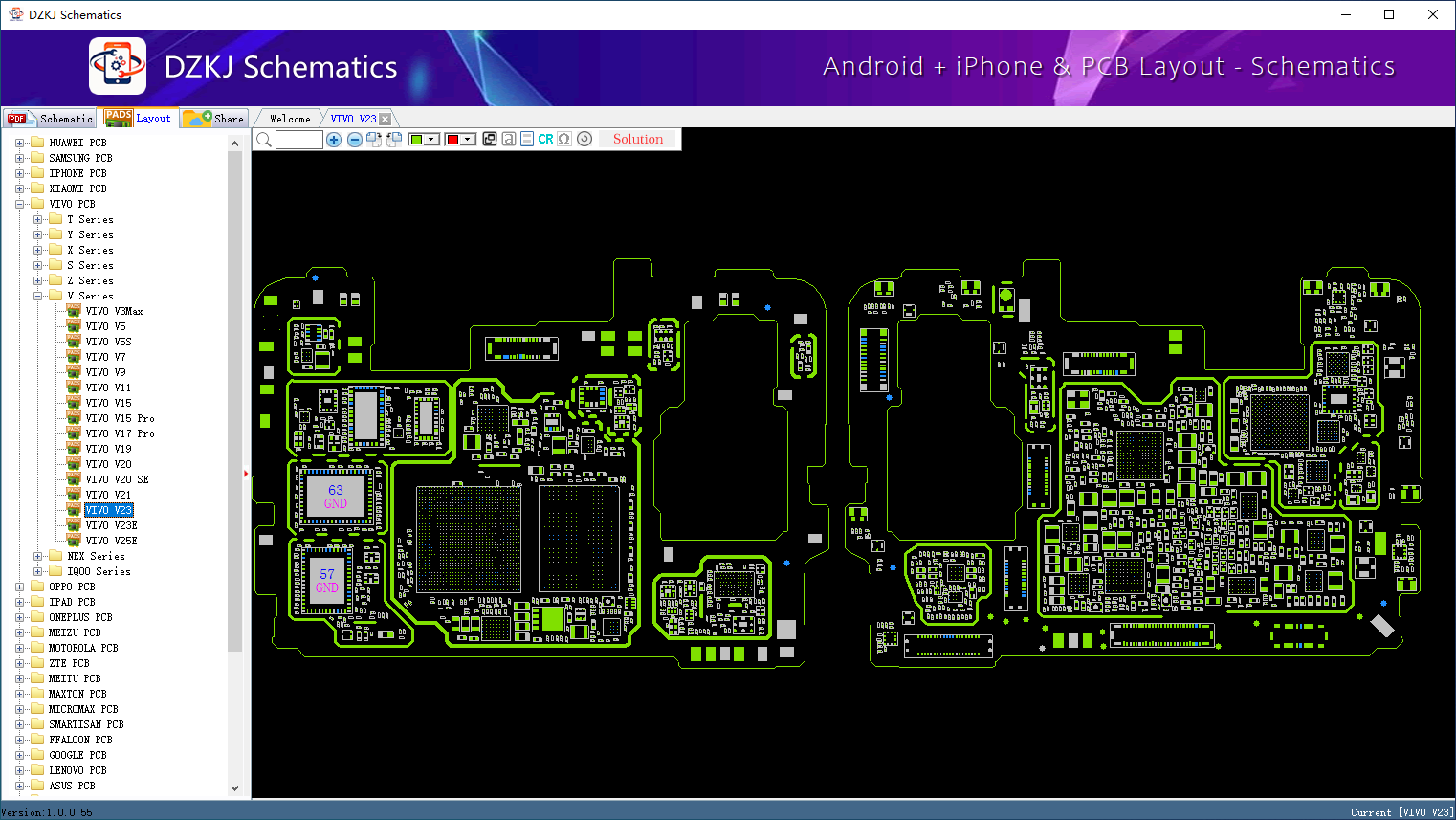
Task: Click the circular reset-view arrow icon
Action: 585,139
